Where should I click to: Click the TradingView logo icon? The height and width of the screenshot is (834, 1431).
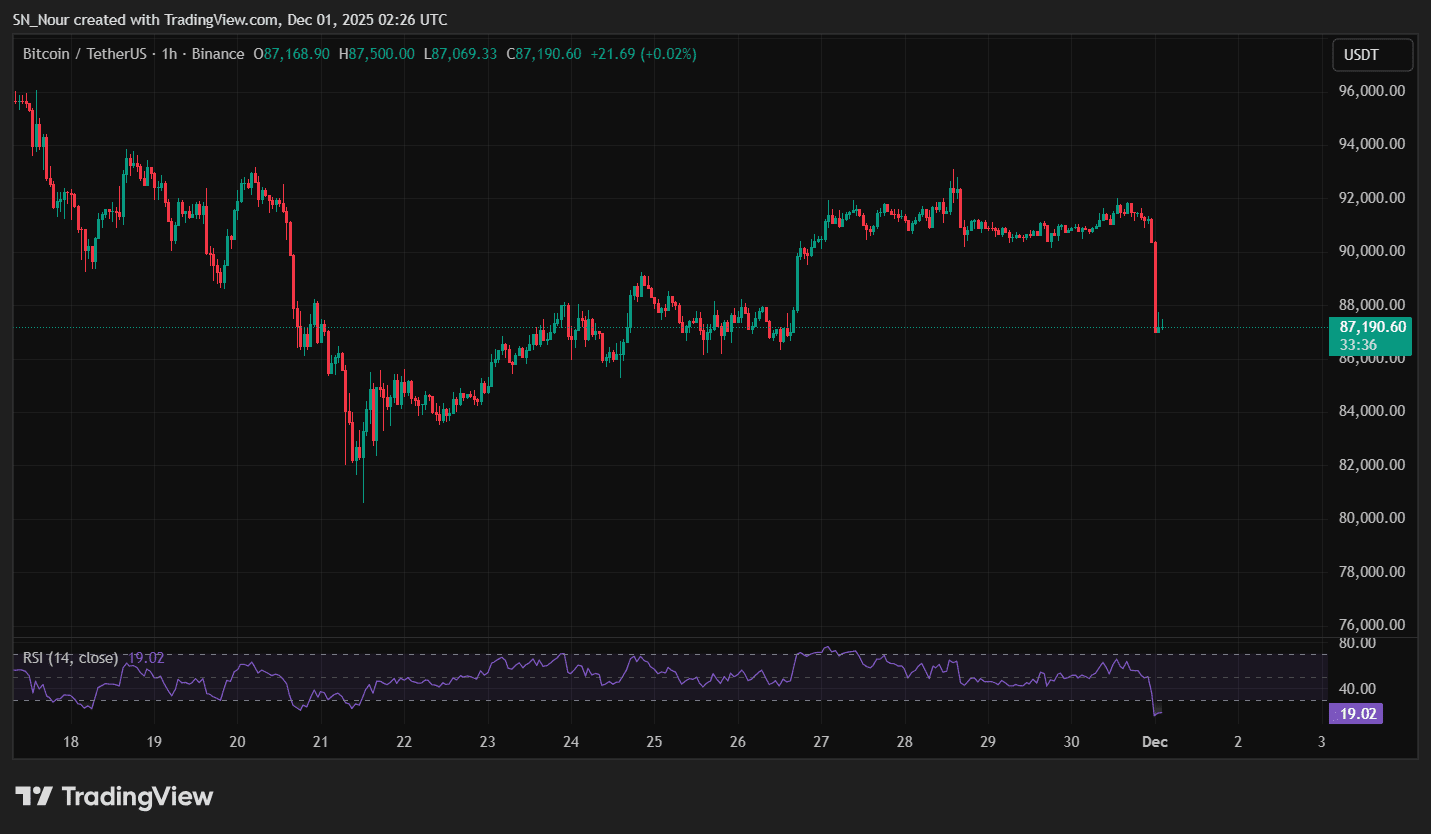[x=34, y=796]
